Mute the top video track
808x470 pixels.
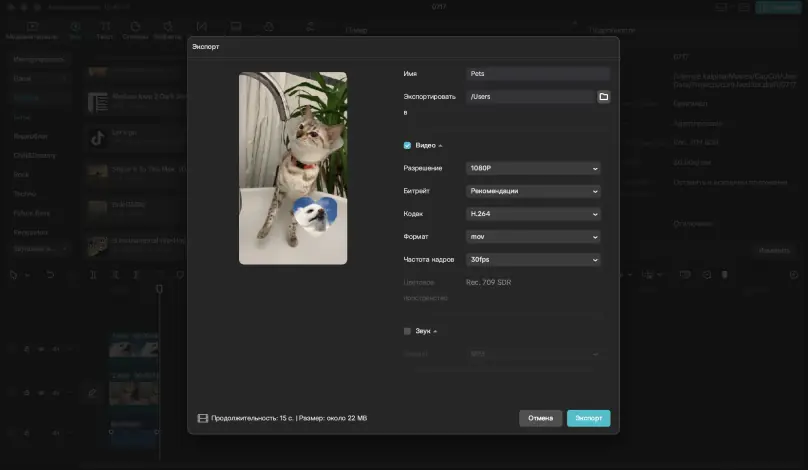click(56, 349)
